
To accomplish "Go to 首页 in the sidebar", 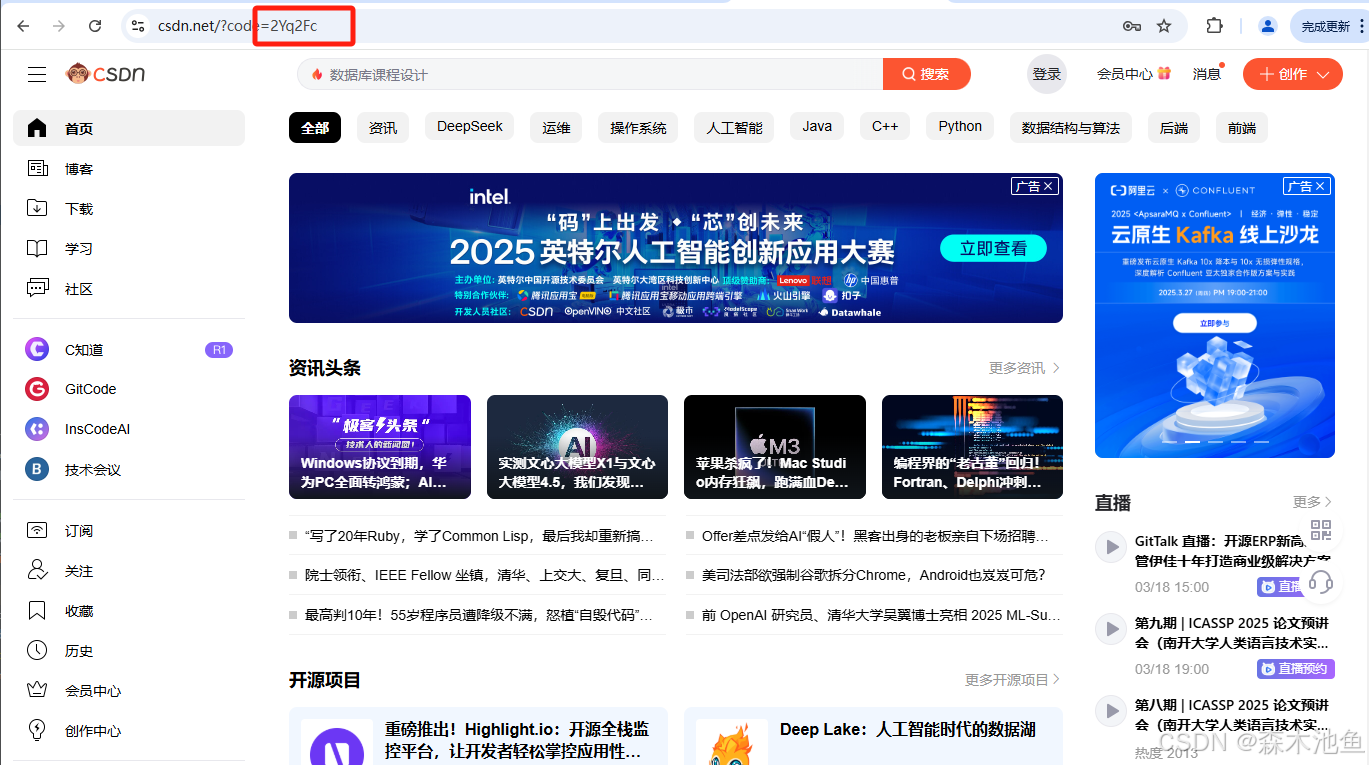I will [129, 128].
